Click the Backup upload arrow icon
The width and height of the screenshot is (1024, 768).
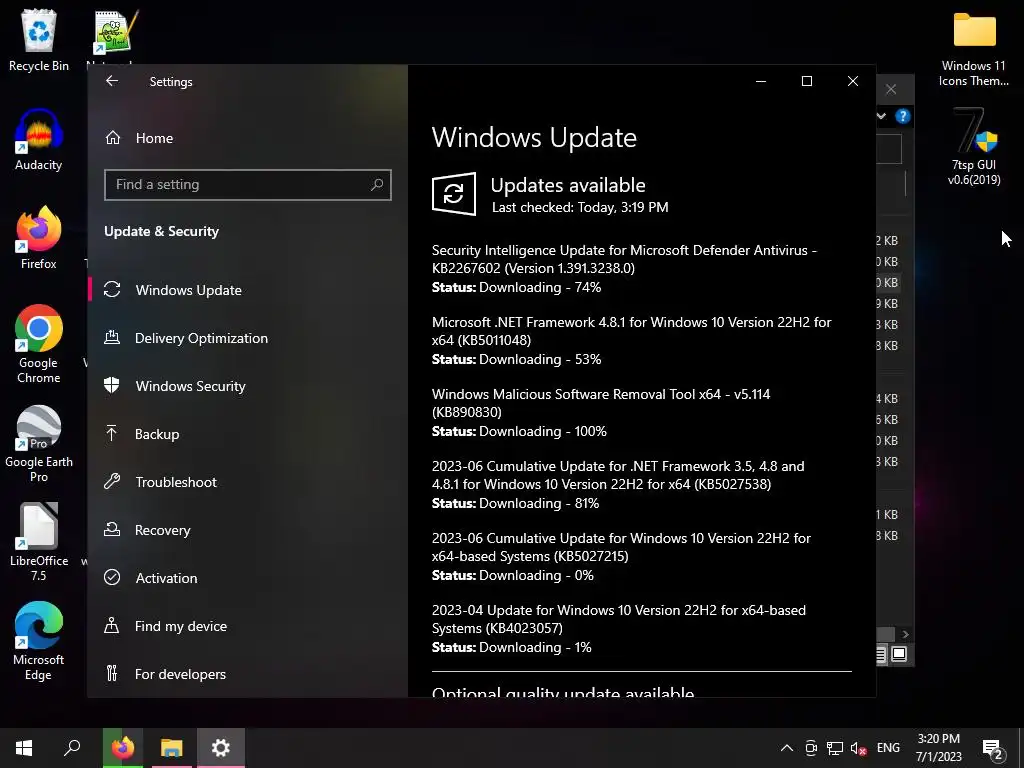[x=112, y=433]
